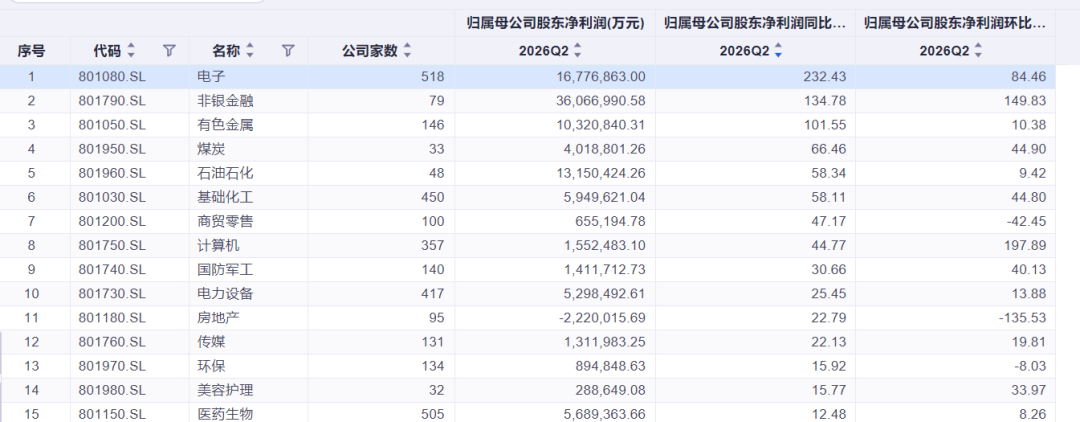Screen dimensions: 1080x422
Task: Click net profit value -2,220,015.69
Action: tap(601, 318)
